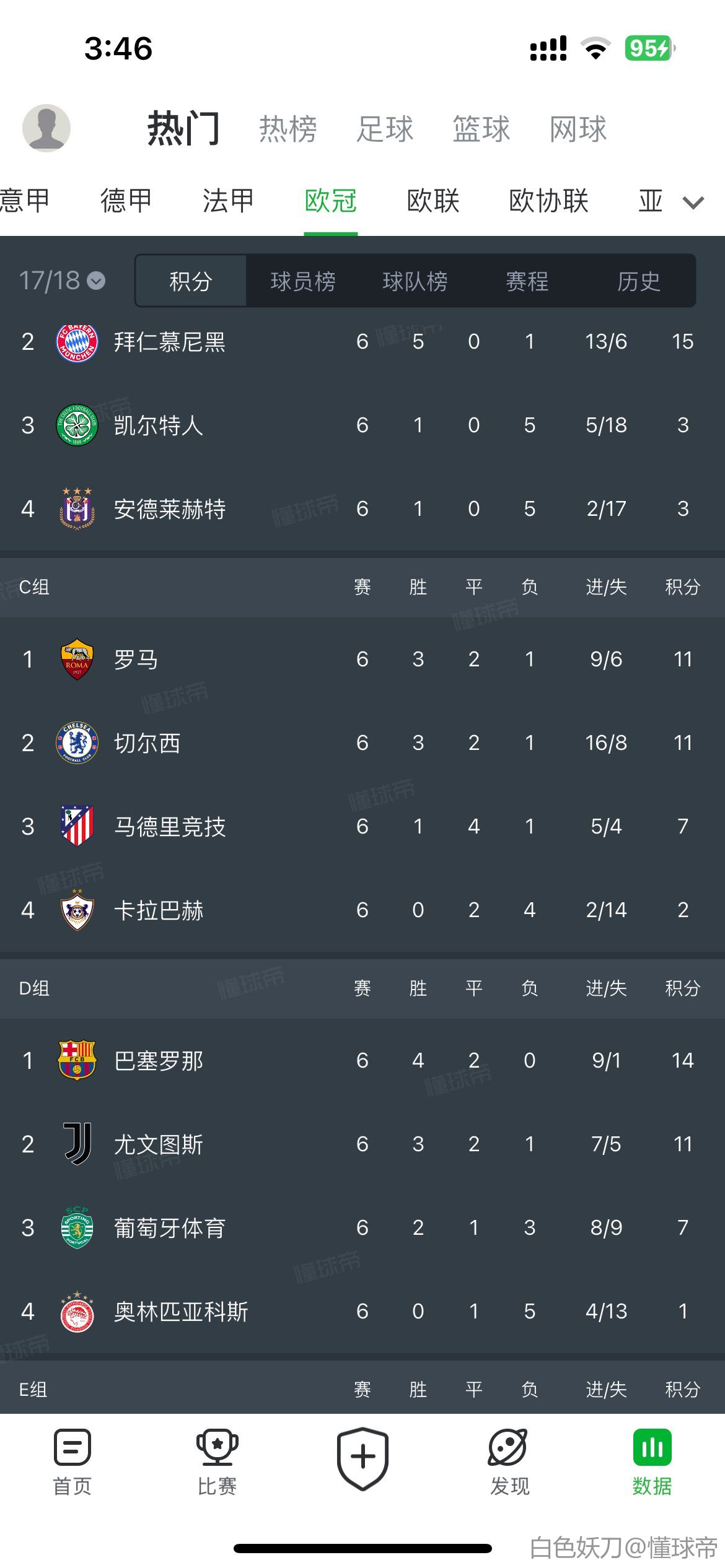725x1568 pixels.
Task: Tap the Barcelona club crest
Action: point(77,1060)
